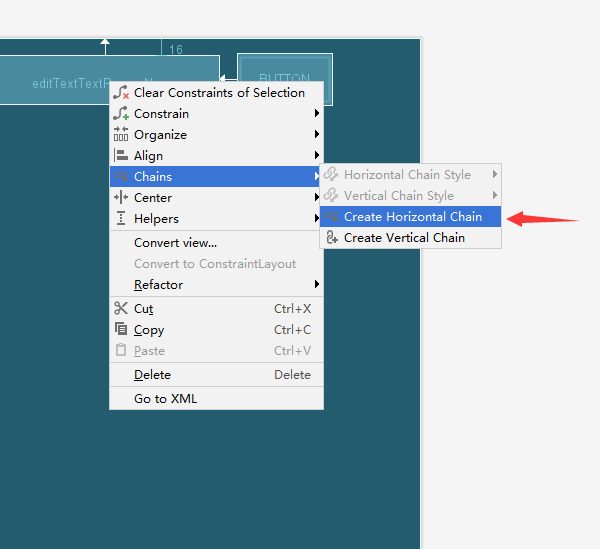Click Delete in the context menu
This screenshot has width=600, height=549.
tap(152, 375)
